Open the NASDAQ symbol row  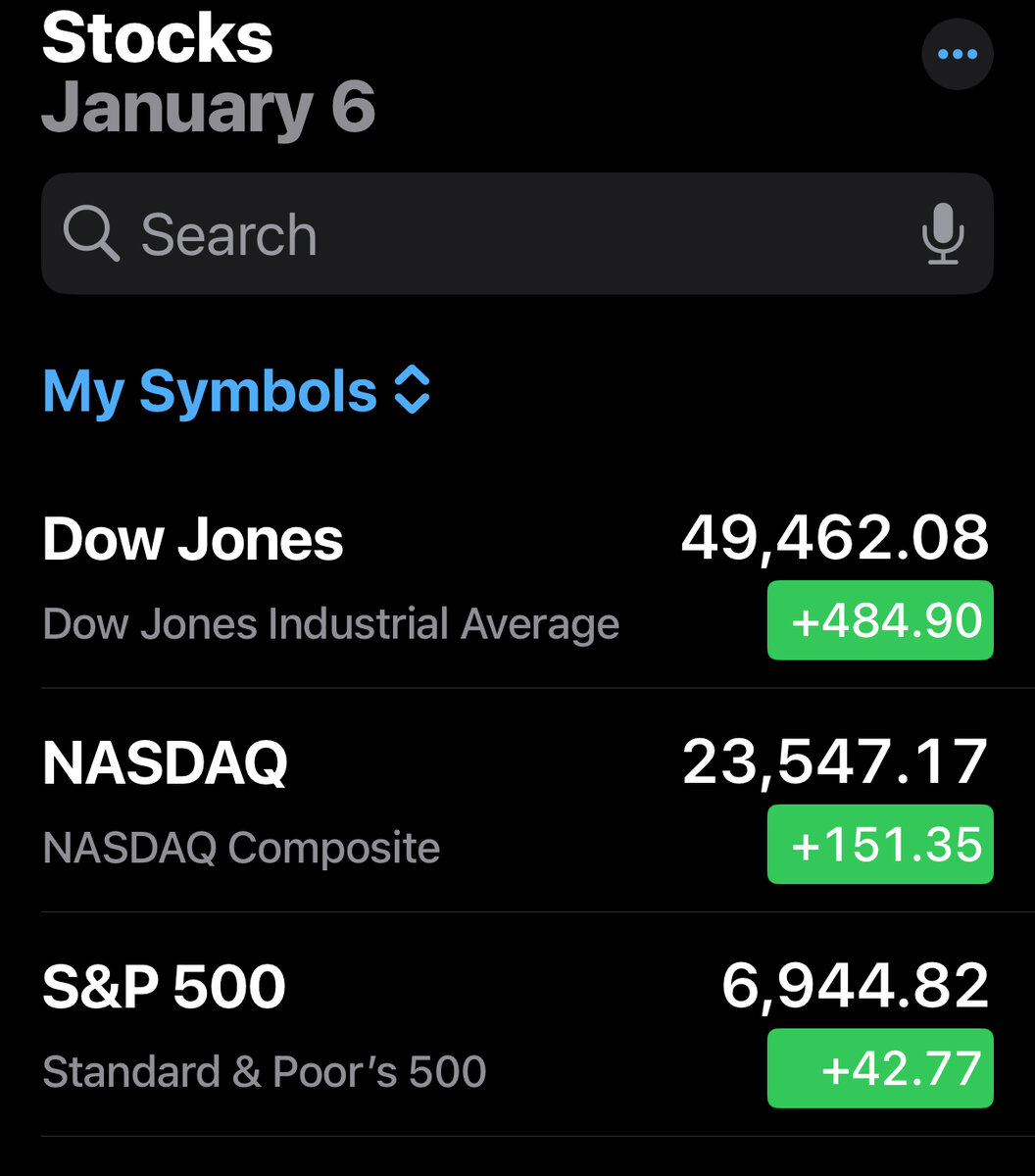(166, 764)
